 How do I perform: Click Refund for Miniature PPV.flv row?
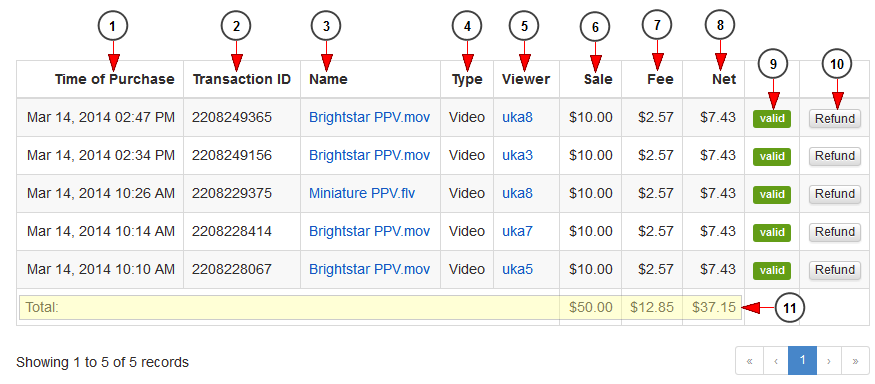coord(835,194)
